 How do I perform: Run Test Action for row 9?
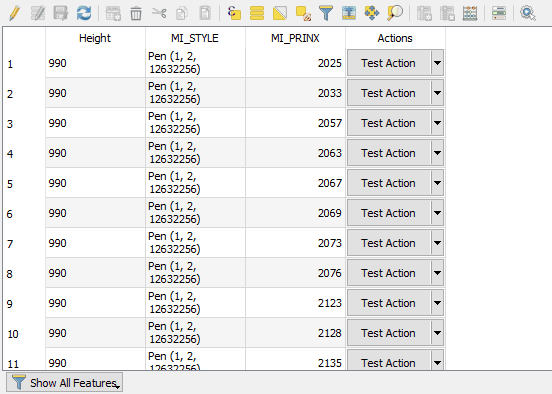point(389,303)
